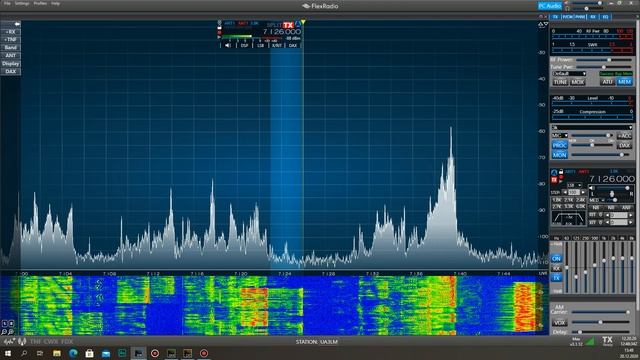
Task: Expand the ANT antenna menu
Action: [x=11, y=56]
